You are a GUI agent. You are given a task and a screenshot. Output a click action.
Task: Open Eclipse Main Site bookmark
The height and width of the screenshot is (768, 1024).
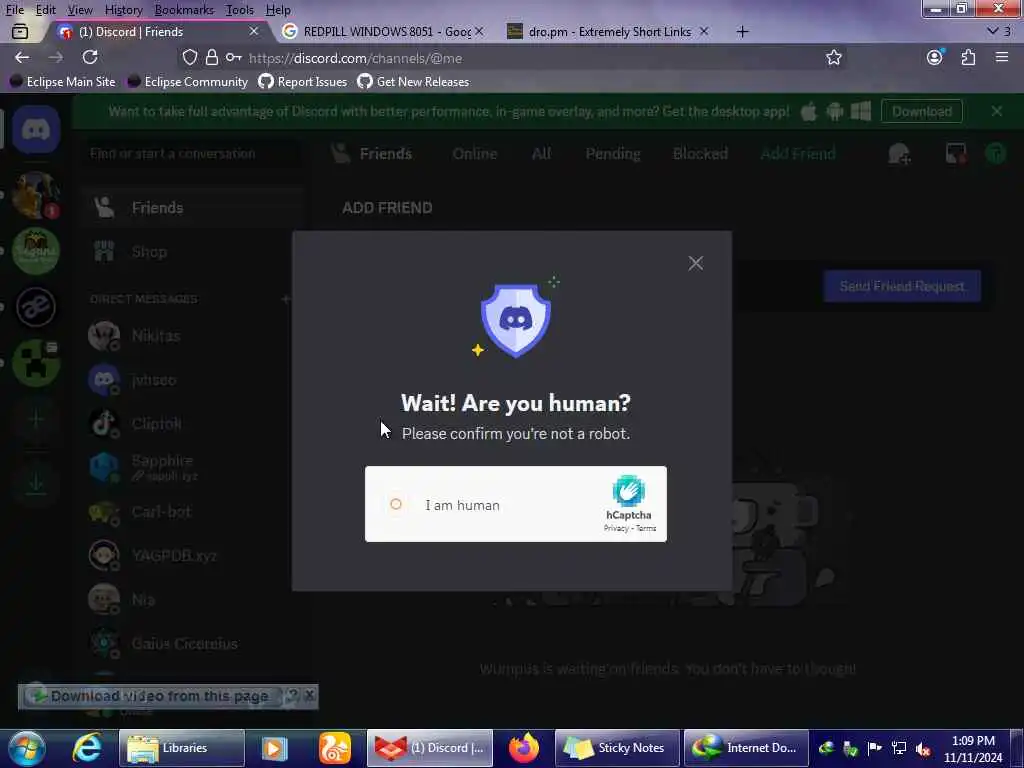[x=63, y=82]
